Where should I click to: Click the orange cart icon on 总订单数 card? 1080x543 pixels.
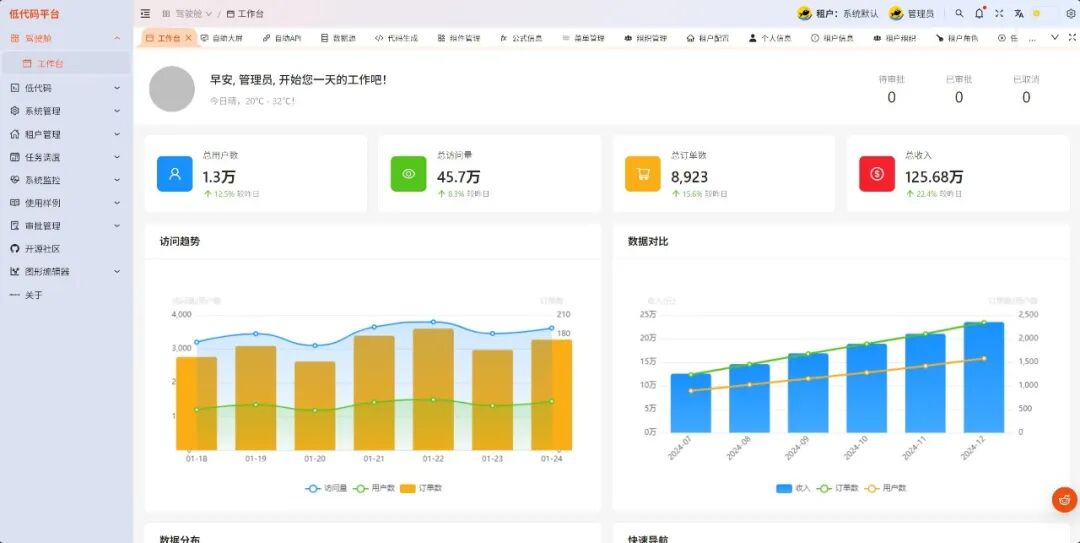643,174
